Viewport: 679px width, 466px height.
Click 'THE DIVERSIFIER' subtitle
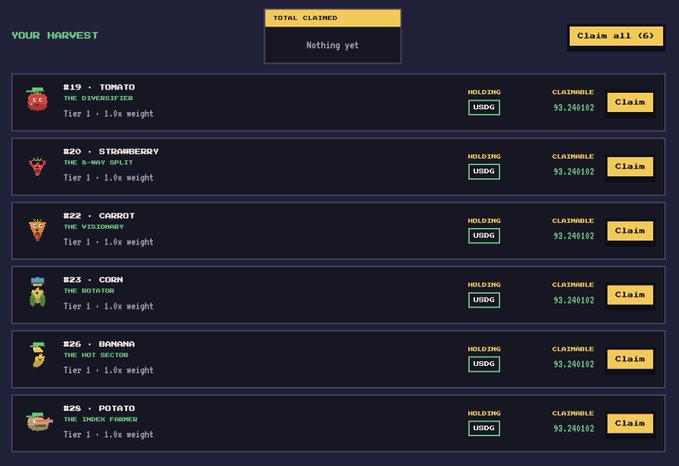(x=98, y=98)
